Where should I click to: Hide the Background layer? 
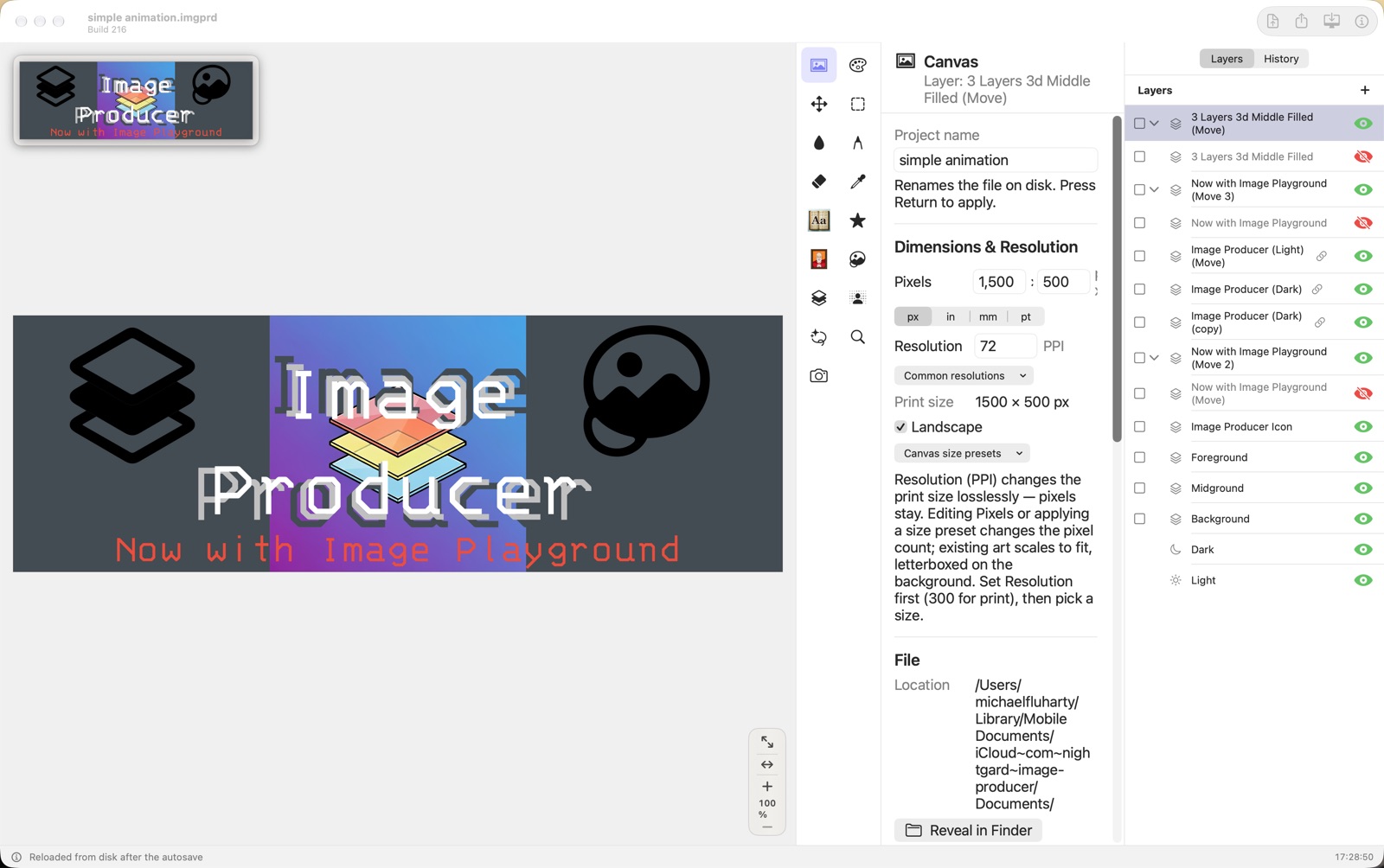[x=1363, y=519]
